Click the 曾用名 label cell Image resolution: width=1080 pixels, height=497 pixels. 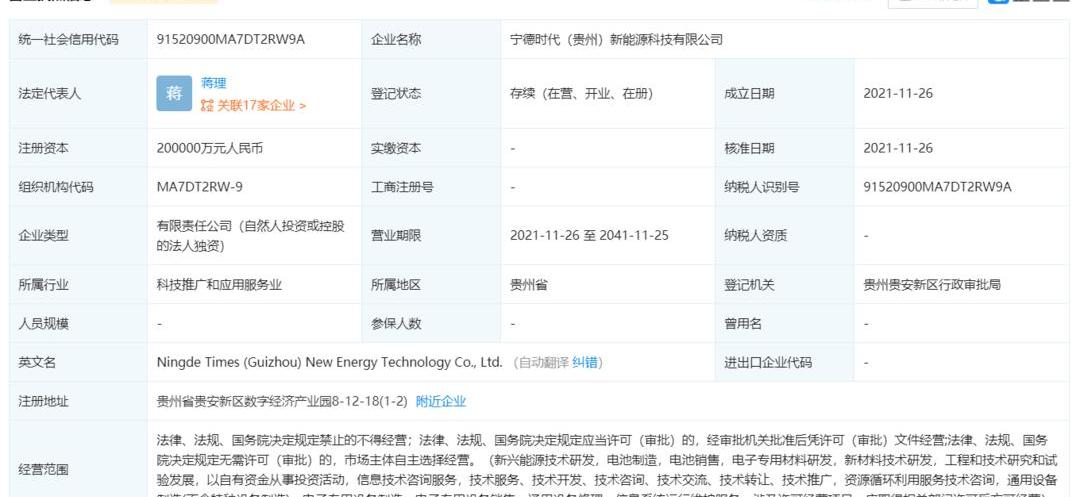tap(785, 324)
